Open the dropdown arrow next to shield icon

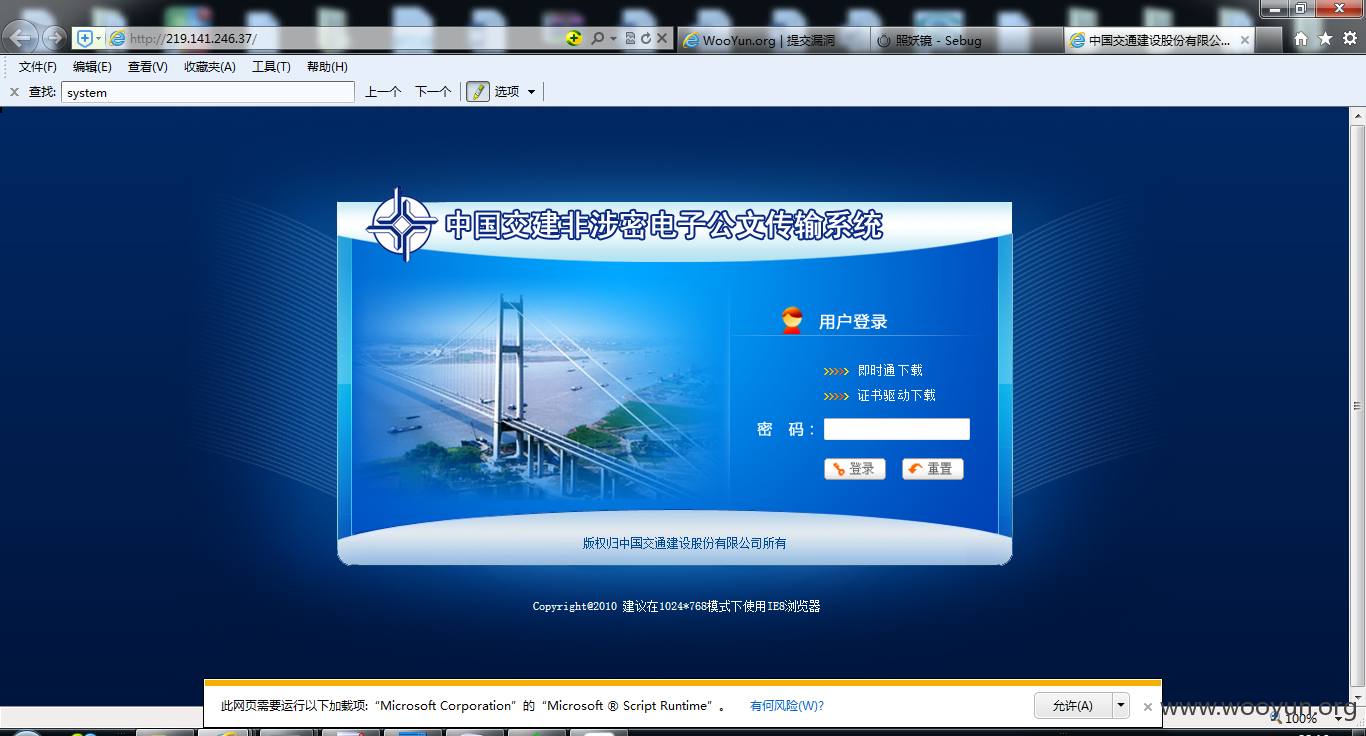click(x=98, y=39)
